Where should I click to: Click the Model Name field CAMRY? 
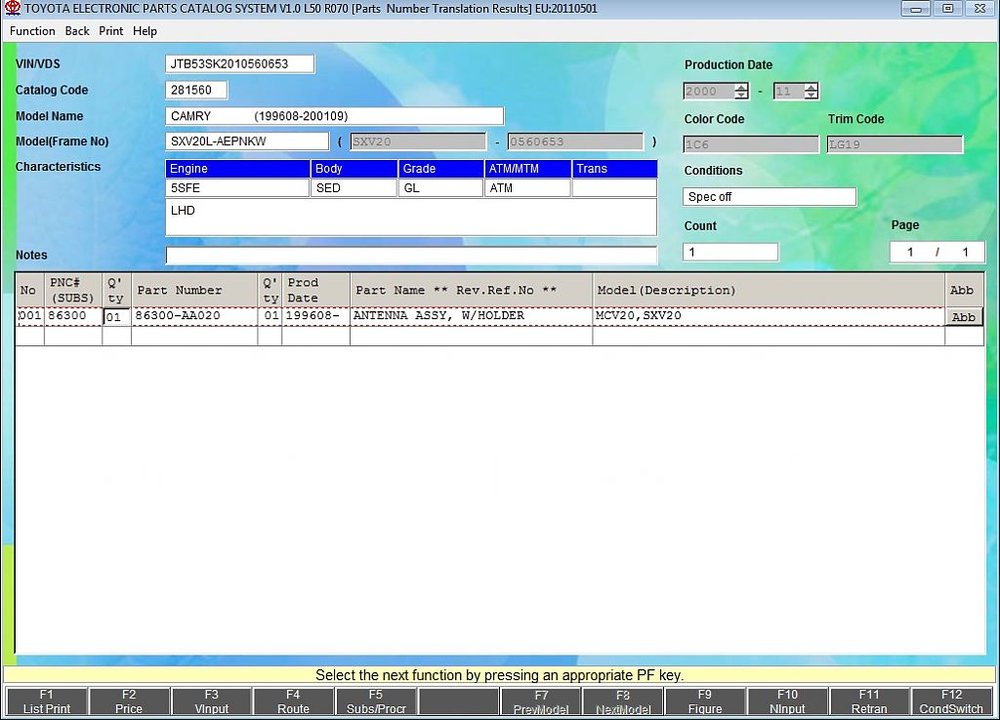(x=334, y=116)
